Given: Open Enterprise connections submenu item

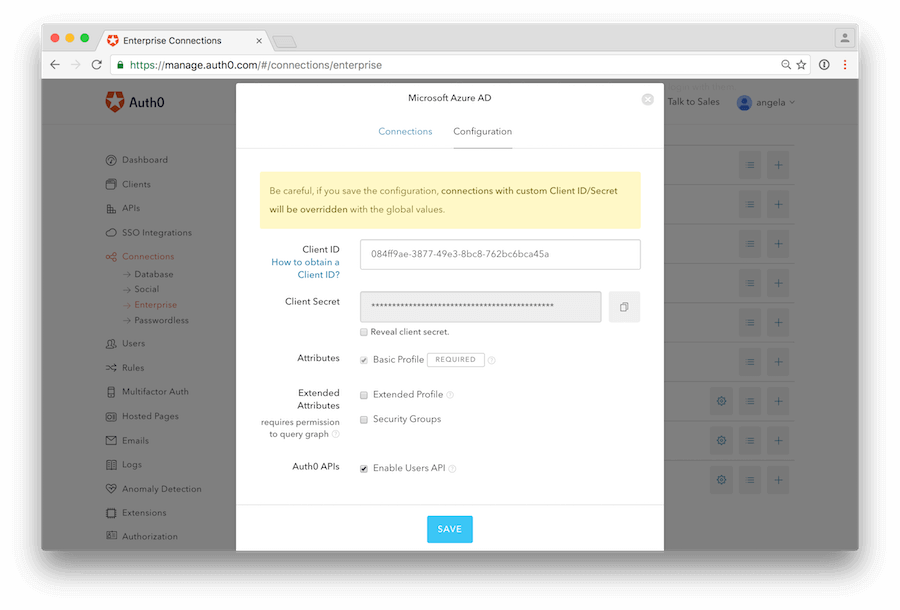Looking at the screenshot, I should tap(150, 305).
